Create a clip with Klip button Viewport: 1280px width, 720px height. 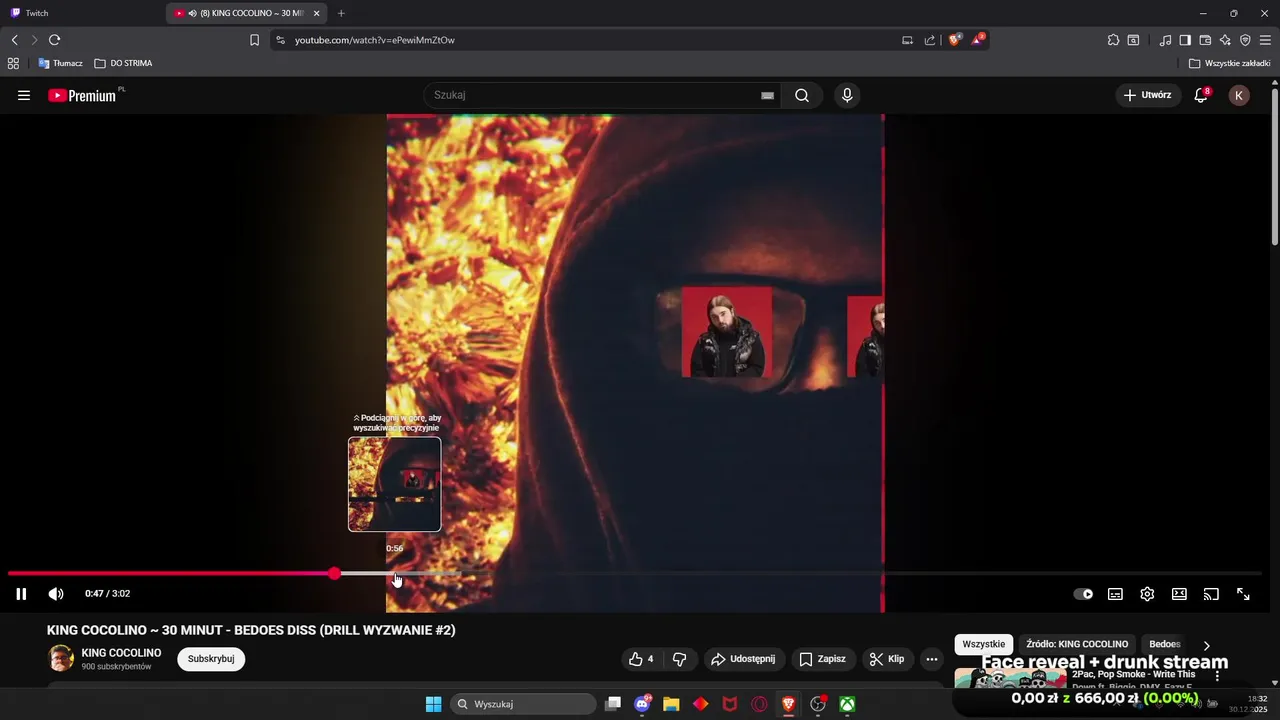[887, 659]
